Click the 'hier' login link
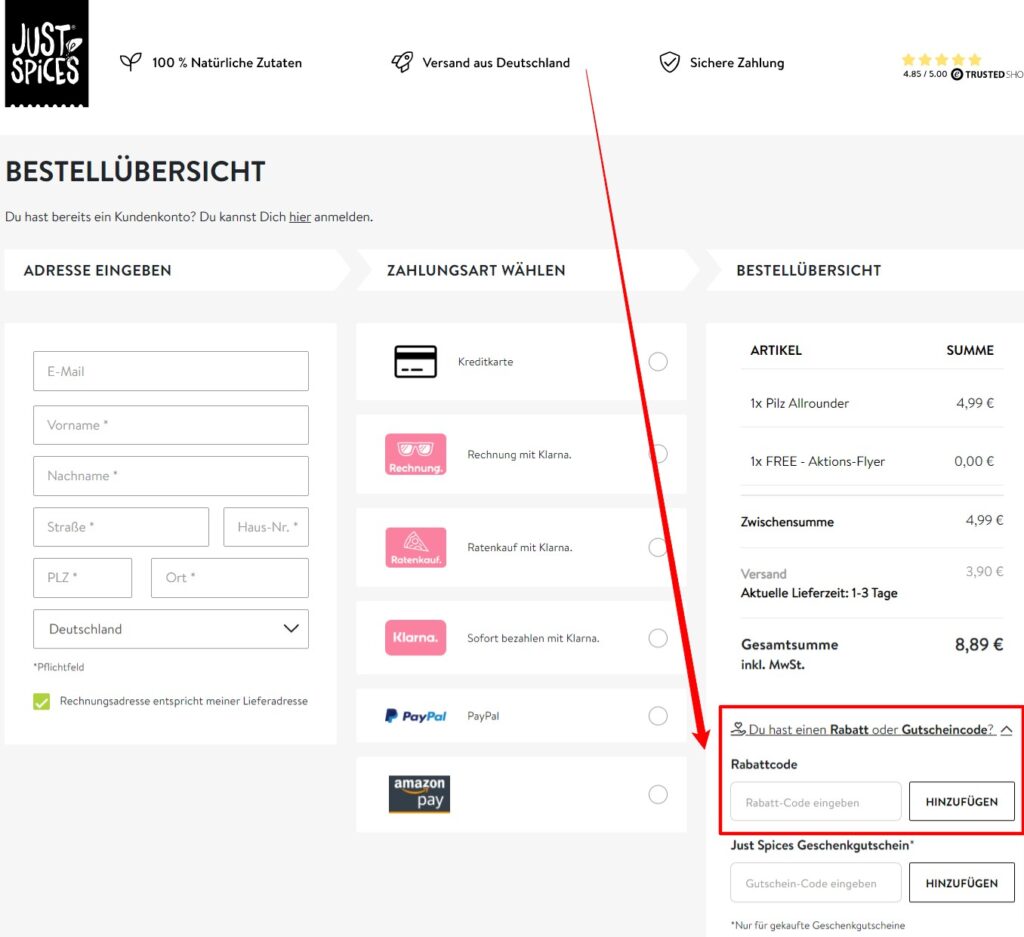 300,217
